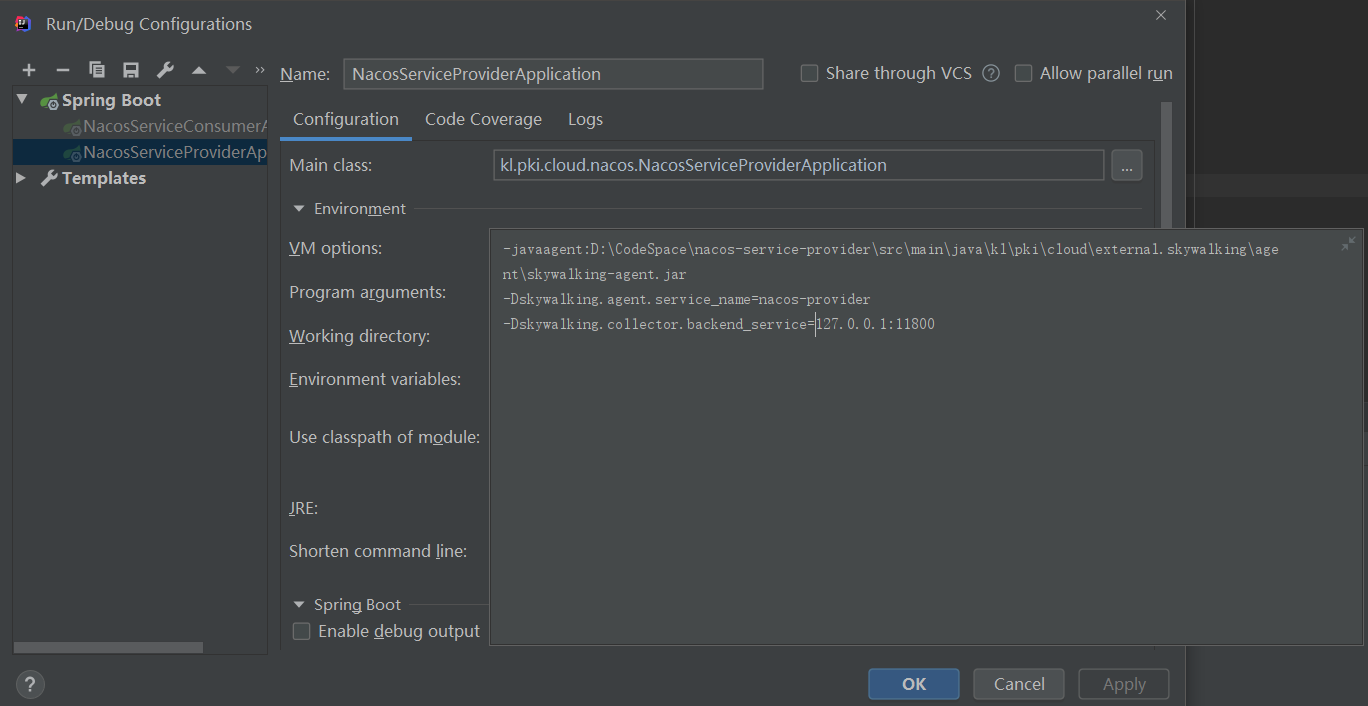Open the Code Coverage tab
The width and height of the screenshot is (1368, 706).
pyautogui.click(x=483, y=119)
